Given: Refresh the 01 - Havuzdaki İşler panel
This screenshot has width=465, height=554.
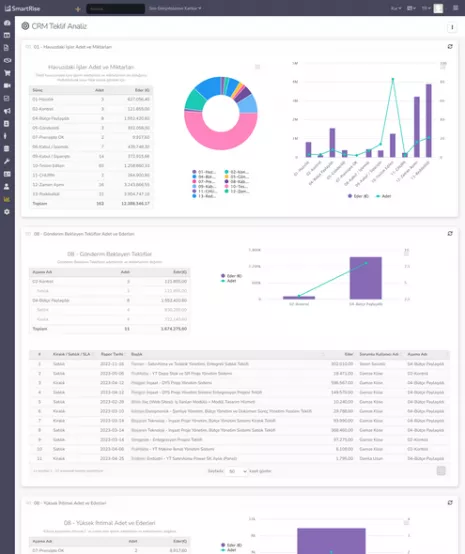Looking at the screenshot, I should (x=450, y=47).
